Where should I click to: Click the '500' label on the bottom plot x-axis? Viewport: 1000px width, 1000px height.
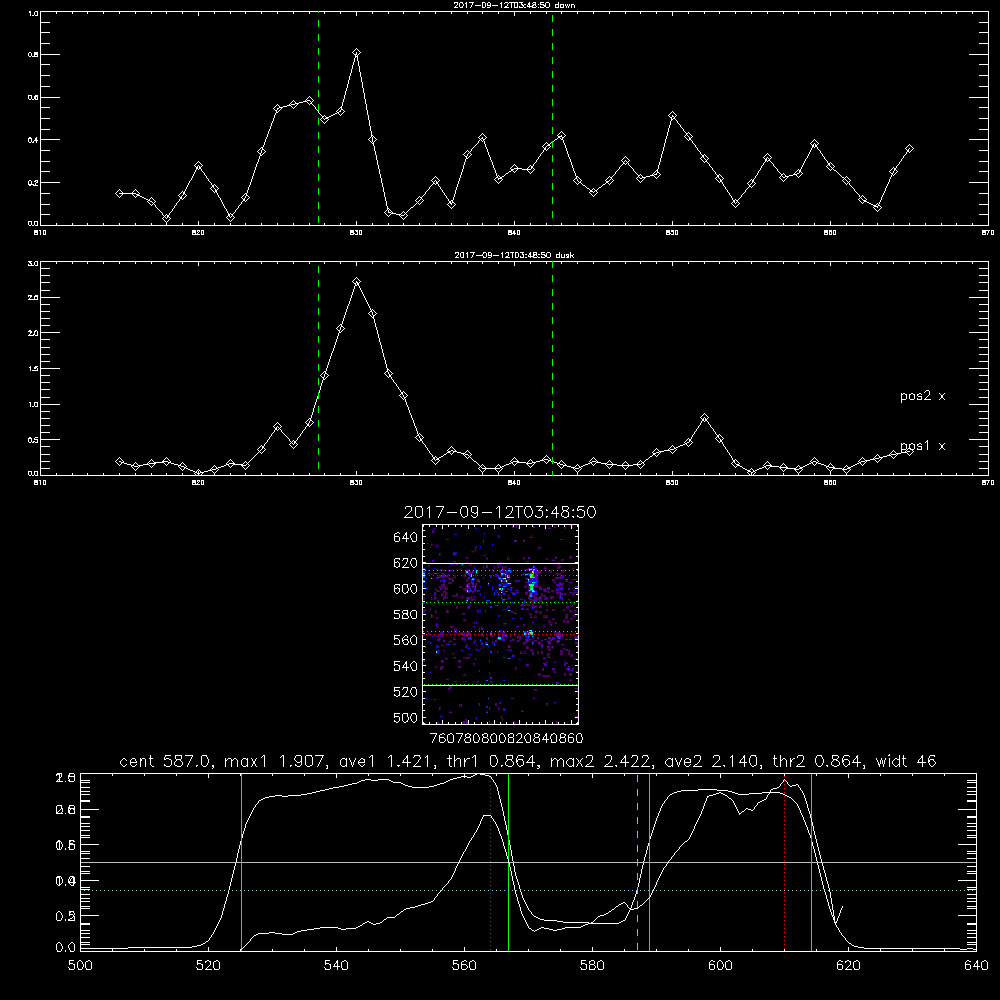[80, 966]
